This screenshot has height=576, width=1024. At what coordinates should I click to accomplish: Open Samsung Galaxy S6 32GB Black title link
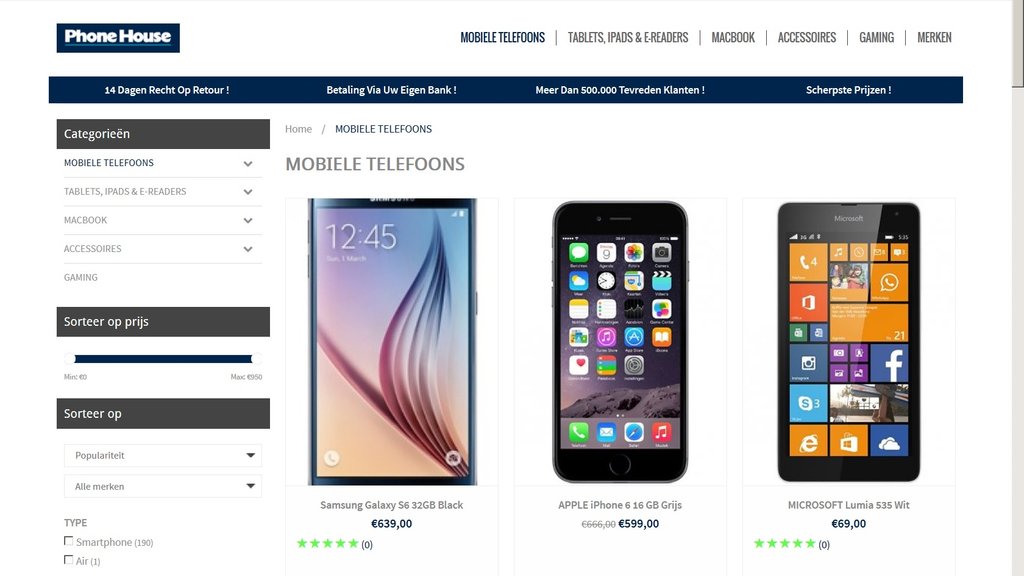point(392,505)
